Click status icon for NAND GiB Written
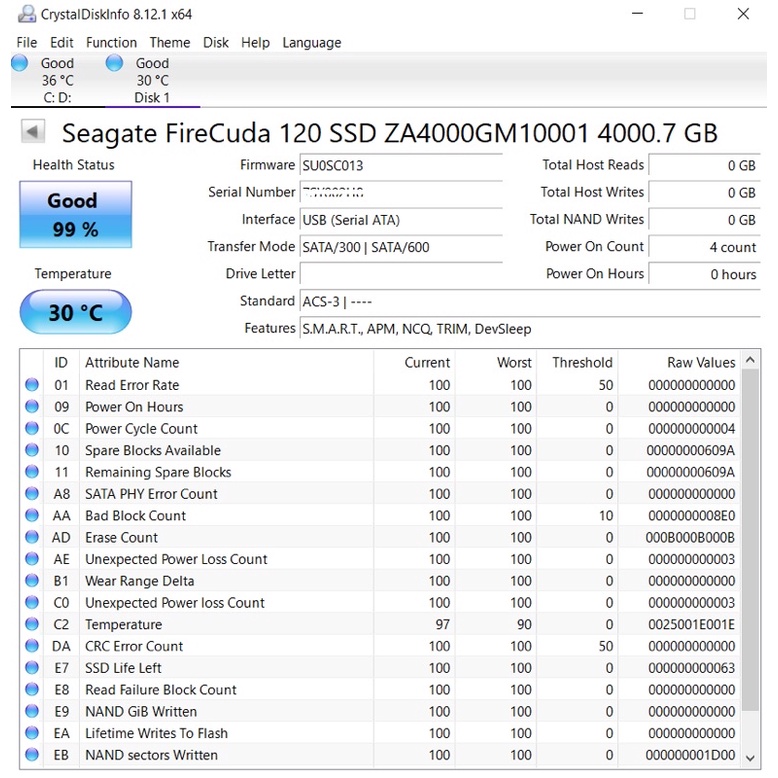Image resolution: width=778 pixels, height=778 pixels. click(32, 712)
